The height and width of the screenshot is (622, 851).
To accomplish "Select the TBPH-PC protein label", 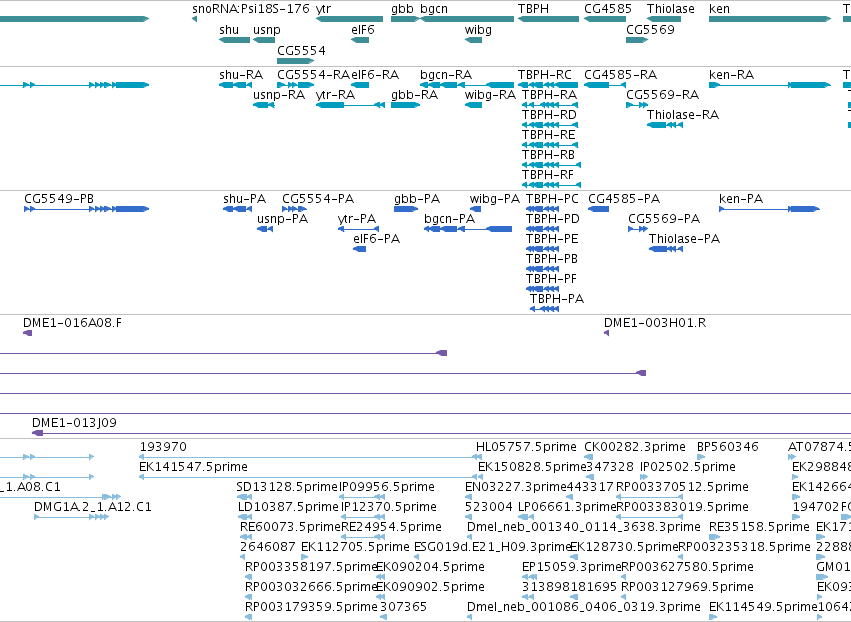I will (552, 199).
